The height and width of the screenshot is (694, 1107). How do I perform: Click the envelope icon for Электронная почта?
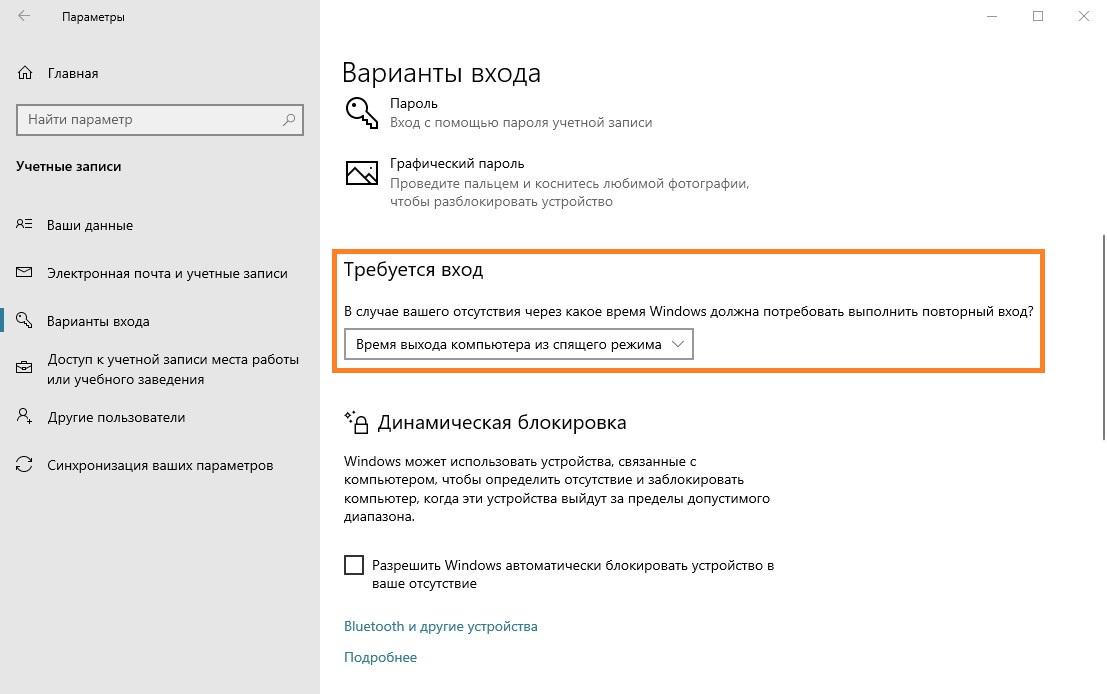[x=24, y=273]
